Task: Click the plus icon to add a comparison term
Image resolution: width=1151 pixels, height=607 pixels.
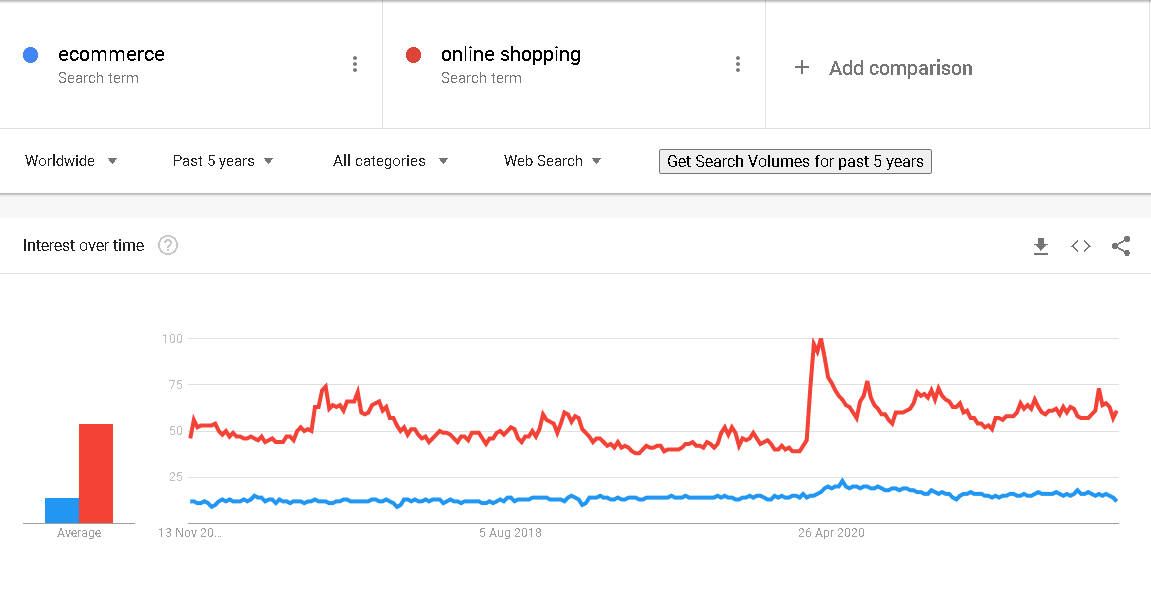Action: pos(801,67)
